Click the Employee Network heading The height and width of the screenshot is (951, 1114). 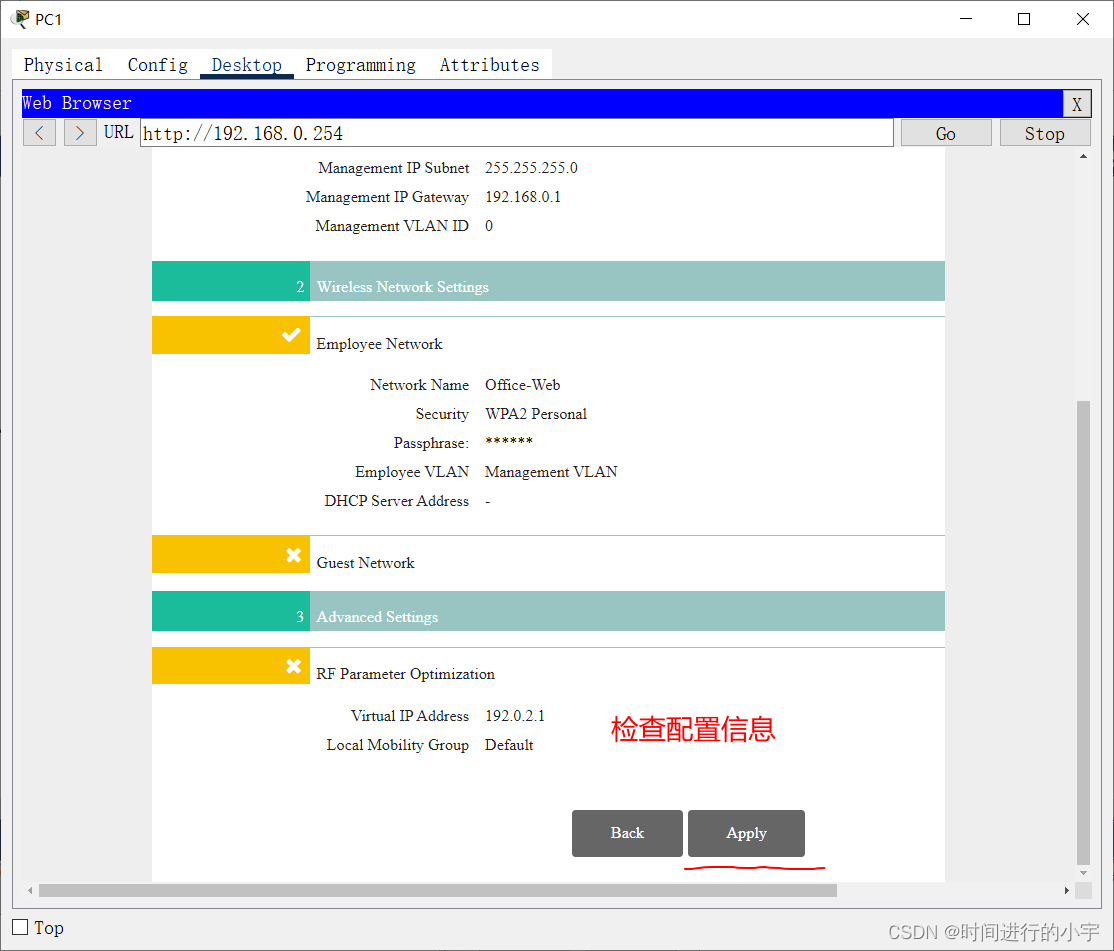click(x=379, y=344)
